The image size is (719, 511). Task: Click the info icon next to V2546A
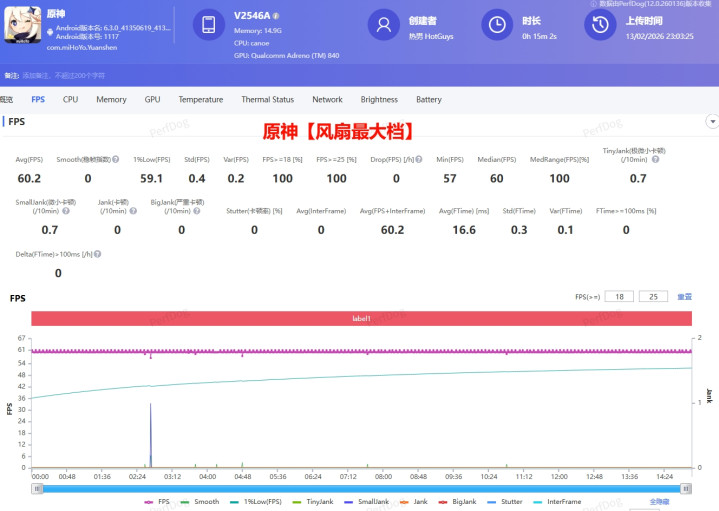(276, 17)
